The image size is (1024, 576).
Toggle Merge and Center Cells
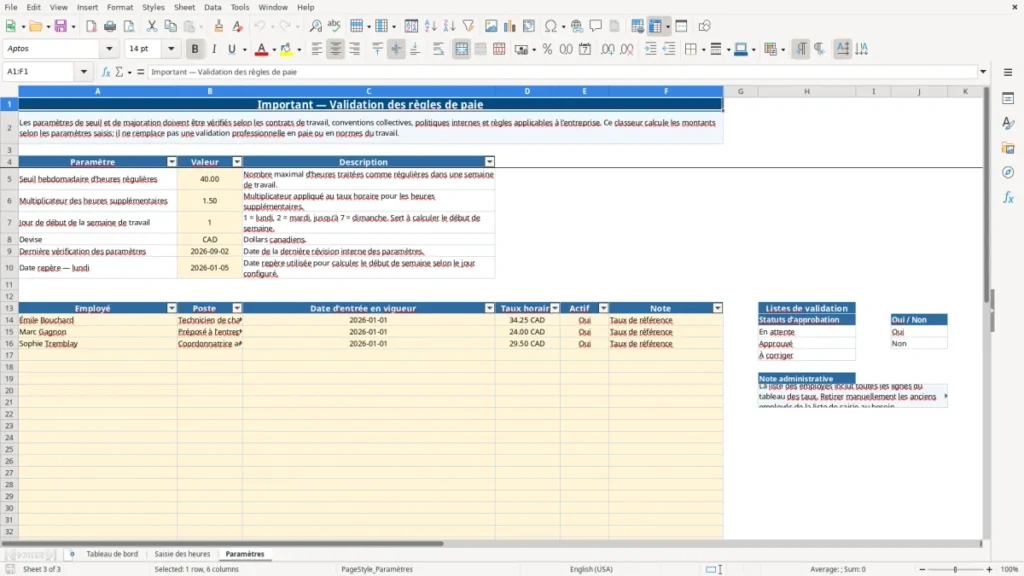pos(461,49)
